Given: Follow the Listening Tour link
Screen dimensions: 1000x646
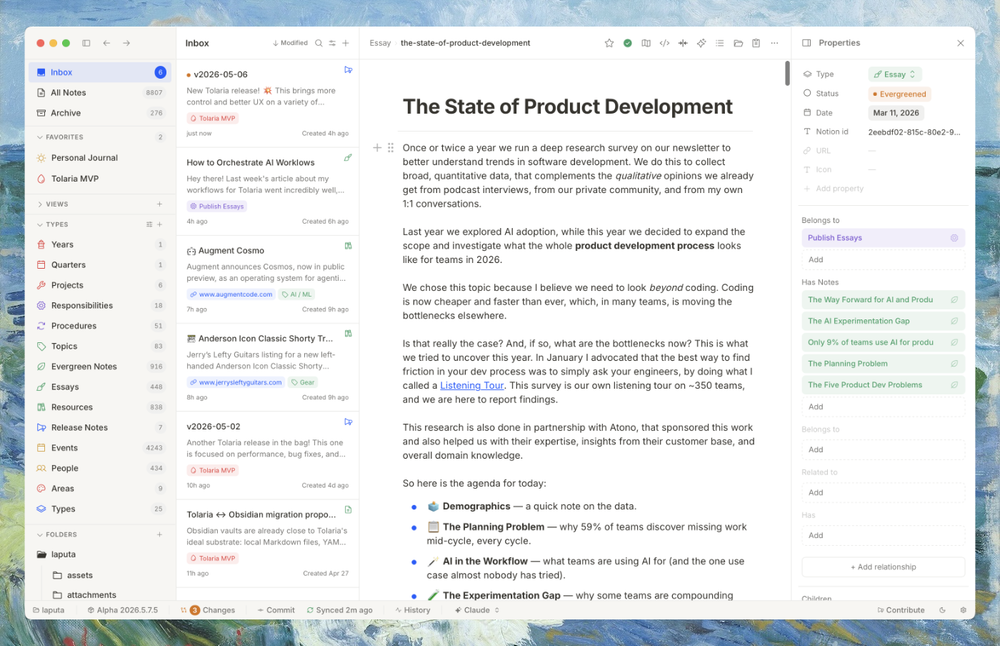Looking at the screenshot, I should tap(472, 385).
